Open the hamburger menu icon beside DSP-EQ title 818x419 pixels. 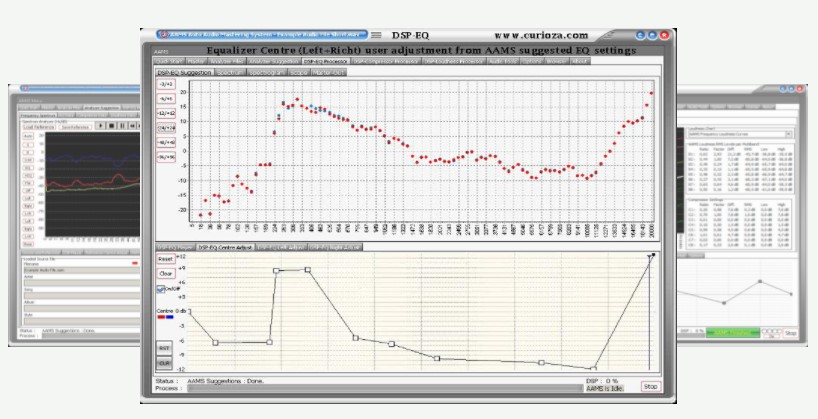(376, 35)
